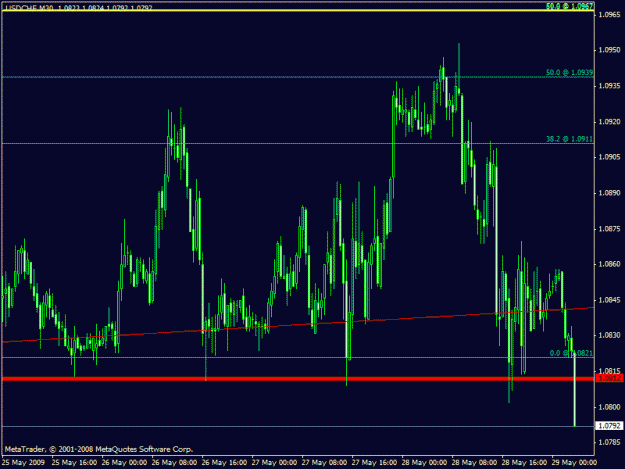Click the "28 May 08:00" time axis label

(x=474, y=462)
